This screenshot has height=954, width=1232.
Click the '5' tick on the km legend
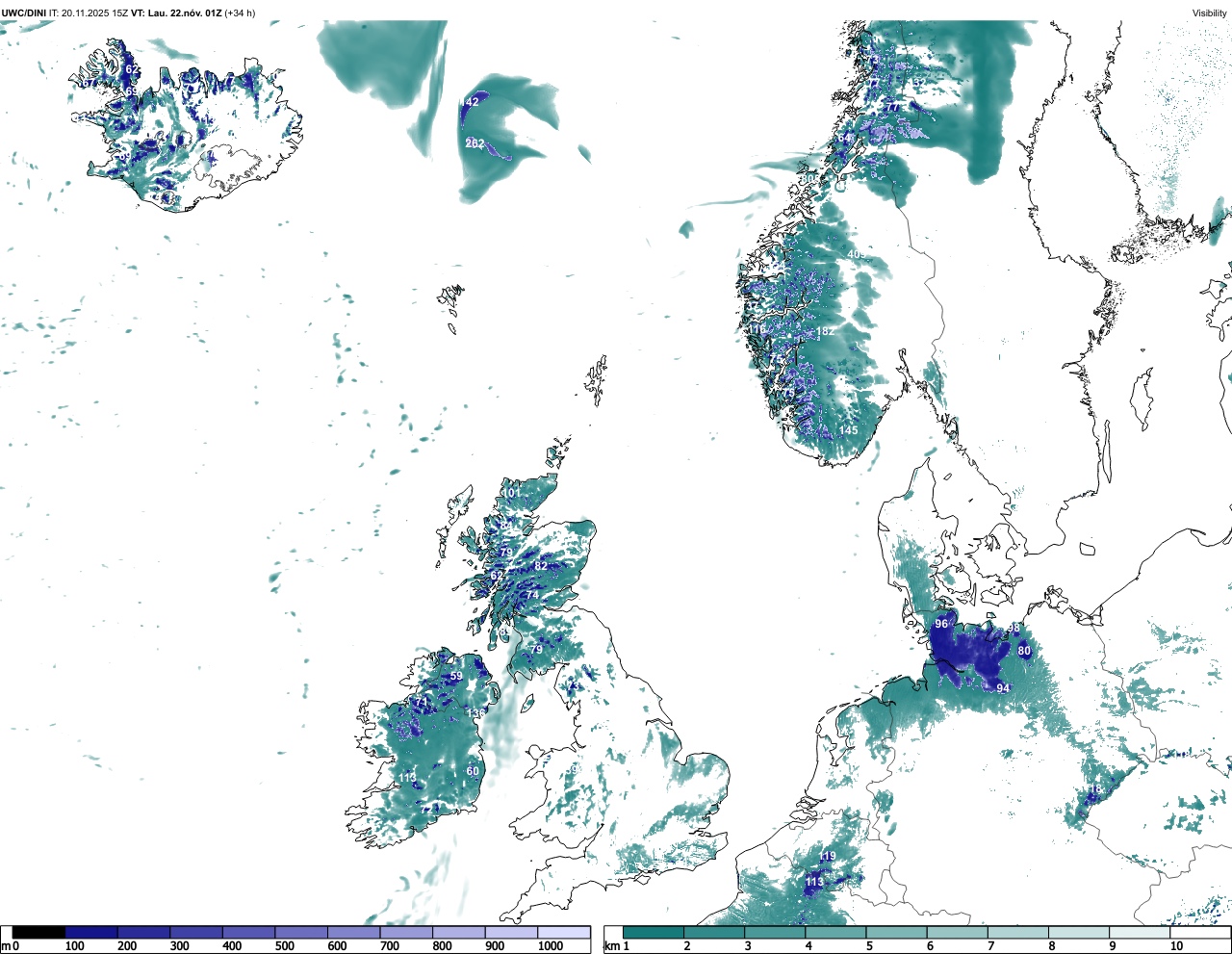(867, 946)
